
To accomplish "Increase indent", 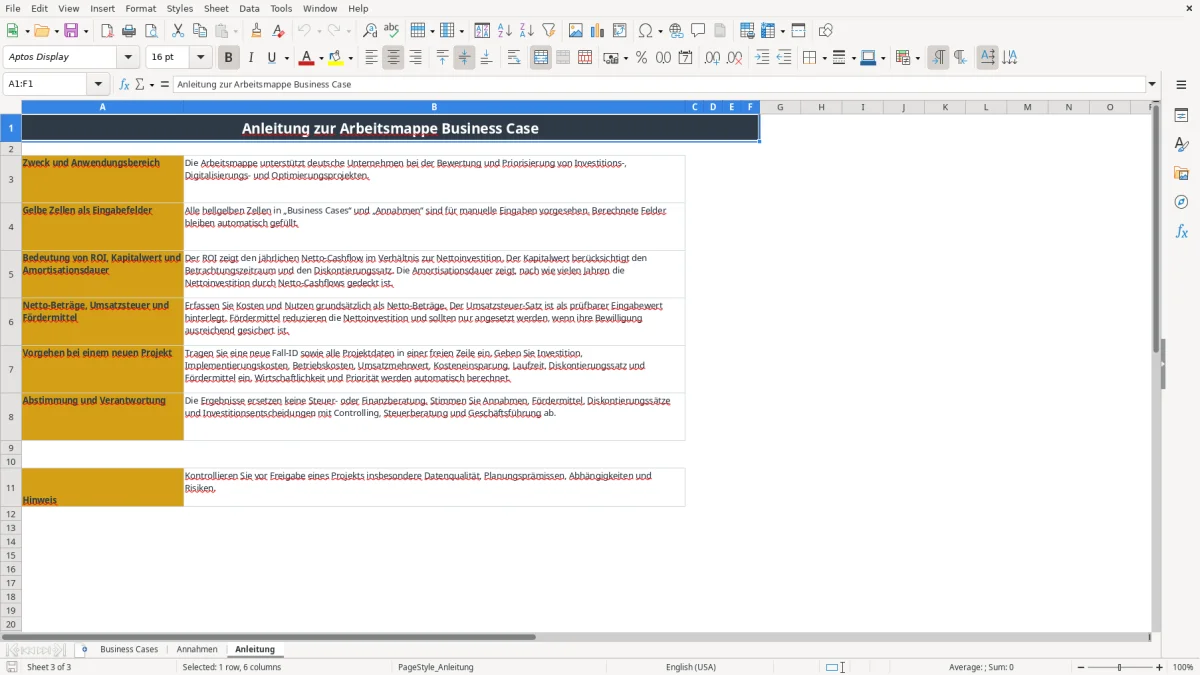I will coord(762,58).
